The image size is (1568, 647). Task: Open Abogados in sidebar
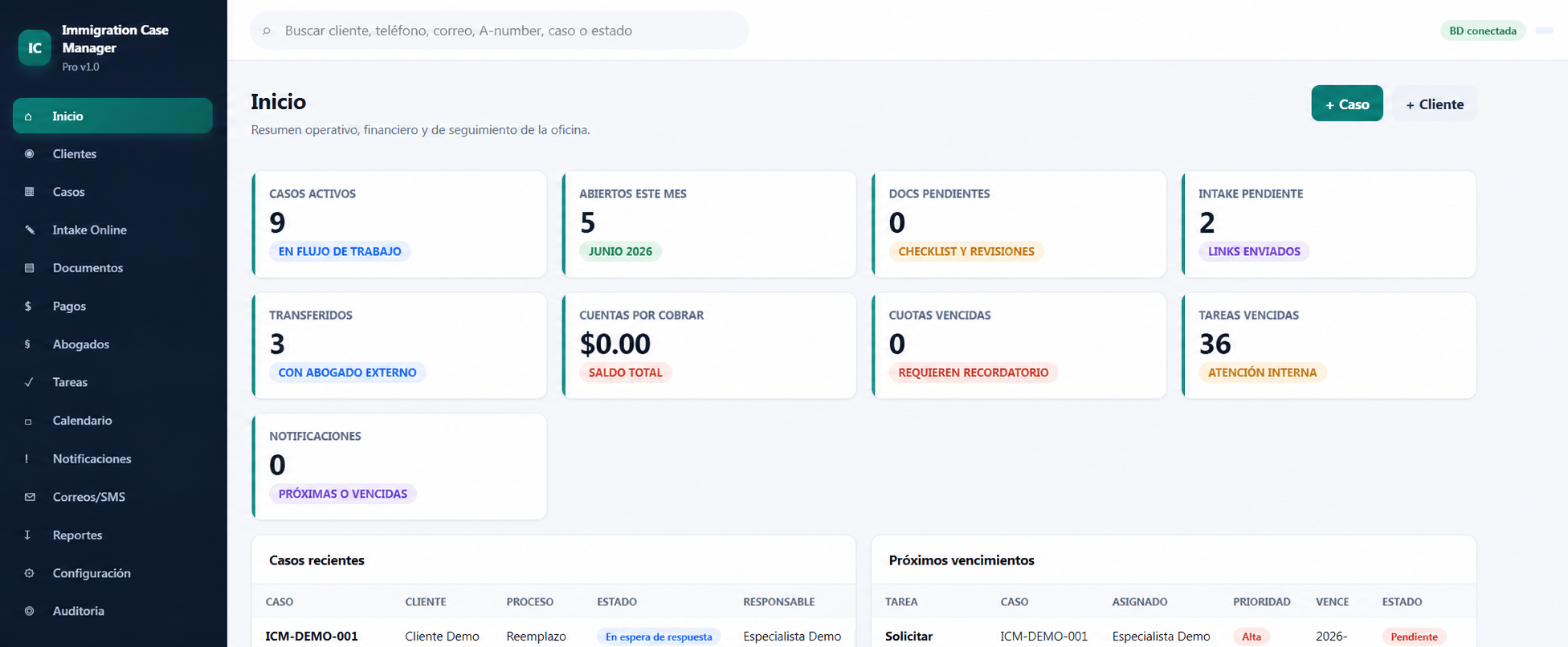(112, 344)
